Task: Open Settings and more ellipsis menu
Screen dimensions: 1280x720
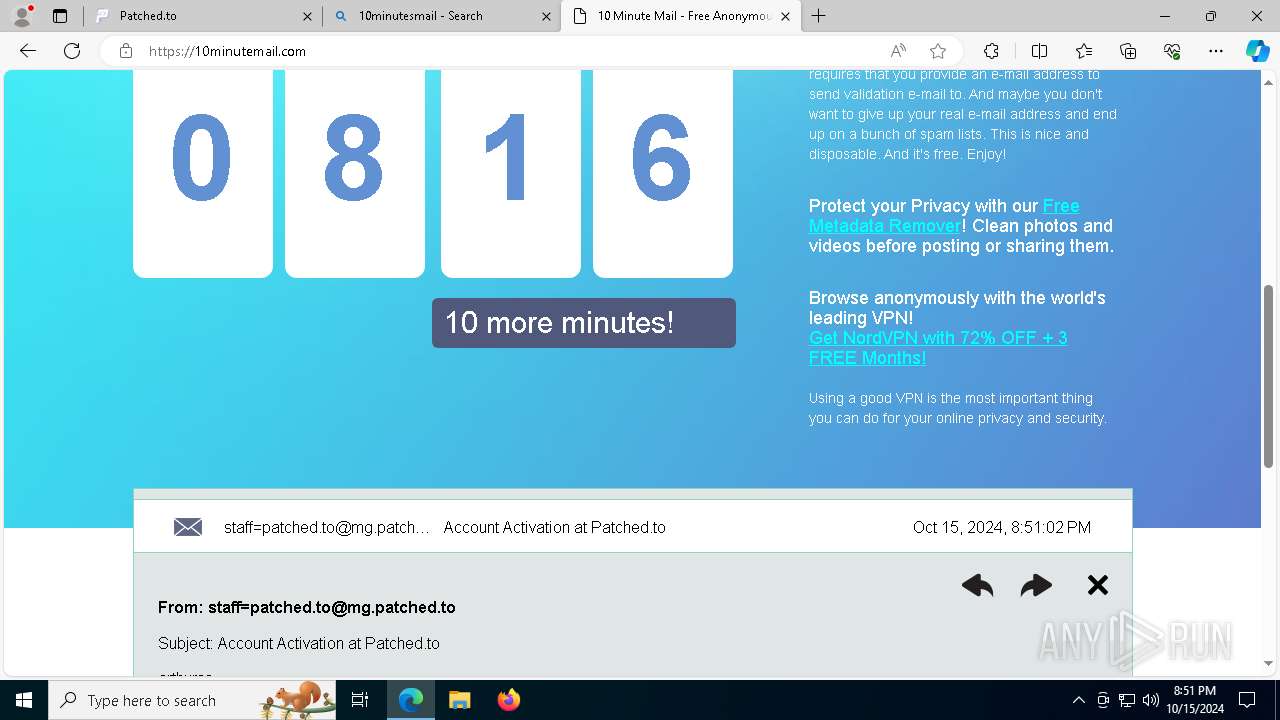Action: 1216,51
